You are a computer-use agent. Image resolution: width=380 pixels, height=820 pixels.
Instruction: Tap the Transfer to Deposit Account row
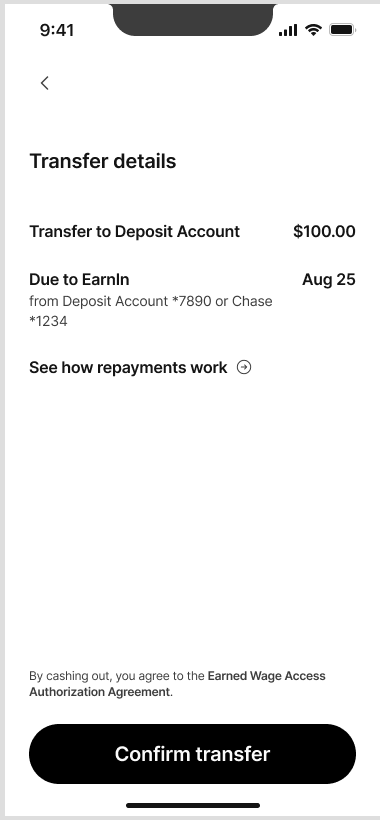[192, 231]
